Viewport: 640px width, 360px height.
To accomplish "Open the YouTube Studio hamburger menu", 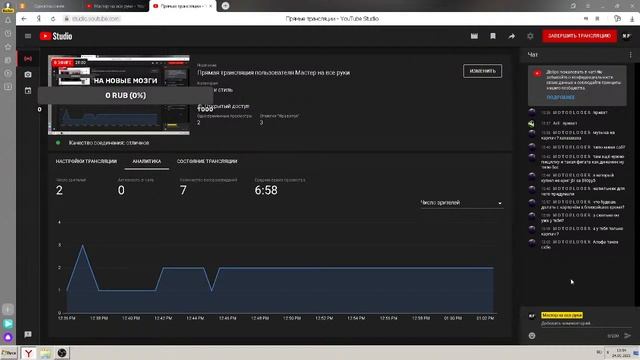I will click(x=28, y=36).
